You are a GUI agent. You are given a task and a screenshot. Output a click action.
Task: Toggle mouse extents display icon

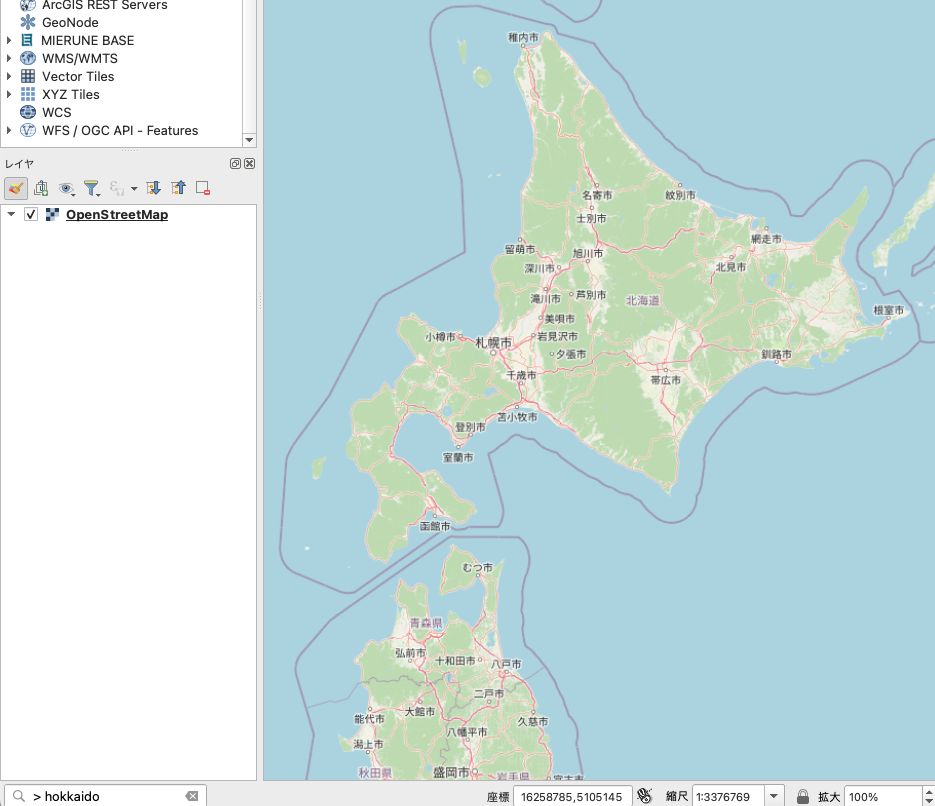[644, 795]
